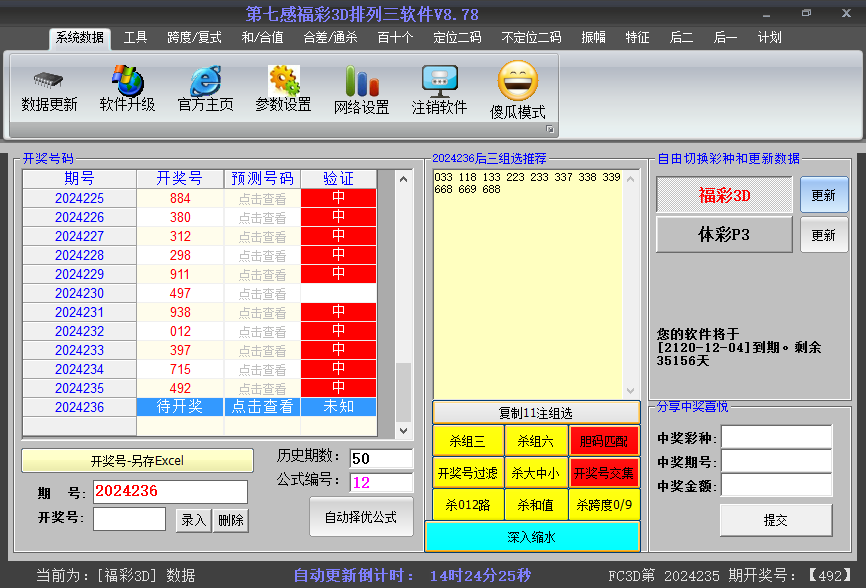Open the 后一 tab

pyautogui.click(x=725, y=38)
